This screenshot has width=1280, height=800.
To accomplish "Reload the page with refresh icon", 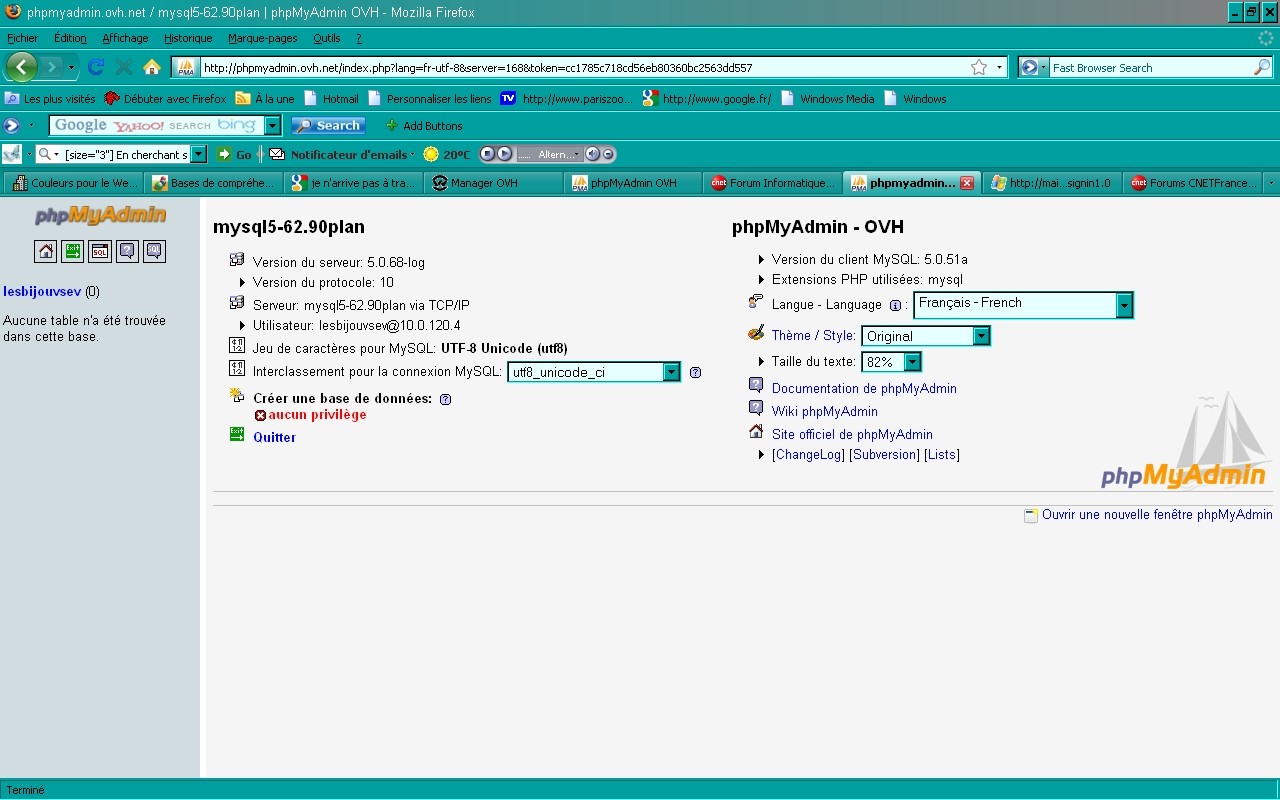I will (96, 67).
